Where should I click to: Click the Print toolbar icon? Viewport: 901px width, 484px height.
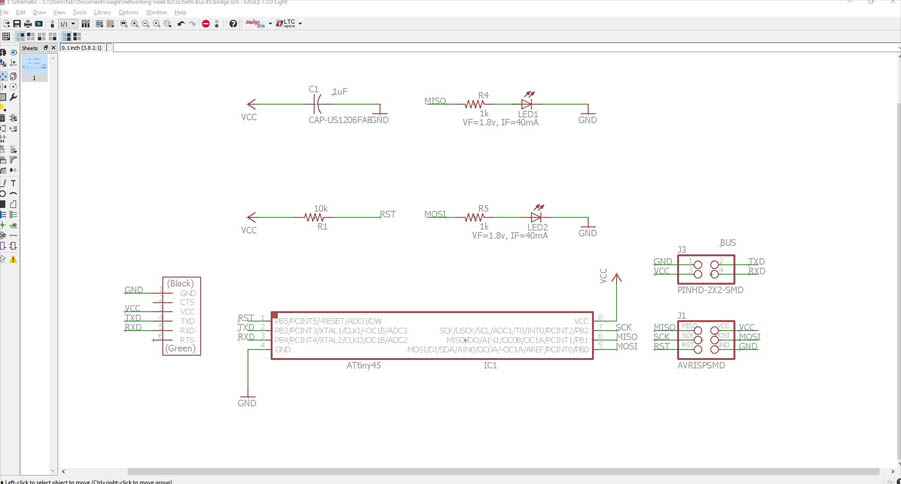28,24
